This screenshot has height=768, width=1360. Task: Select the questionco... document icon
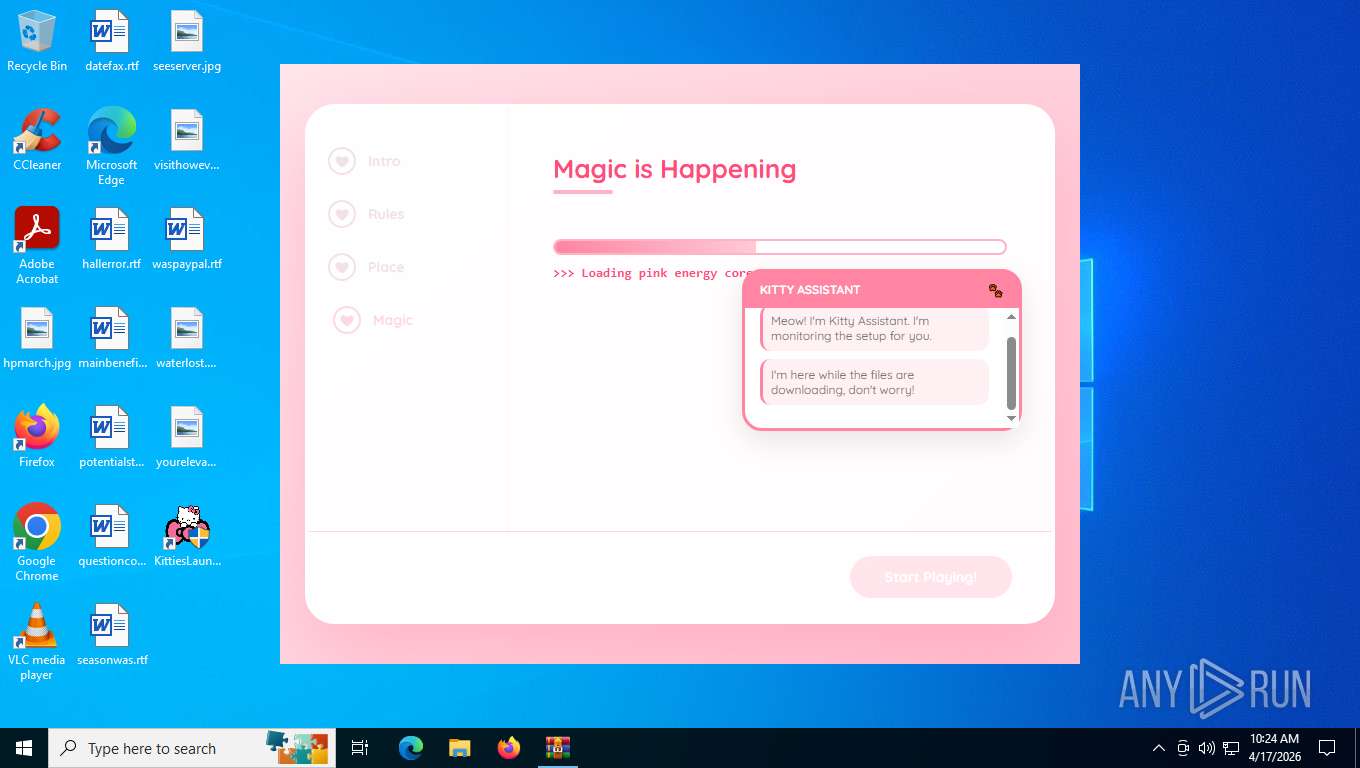[111, 536]
